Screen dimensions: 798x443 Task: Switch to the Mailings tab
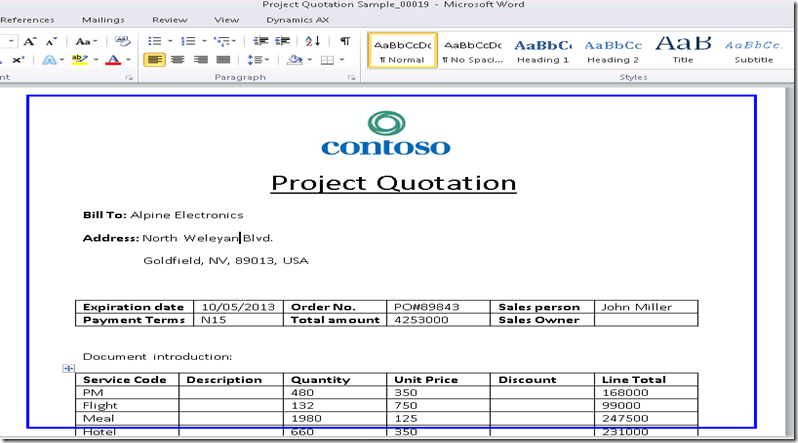point(103,19)
